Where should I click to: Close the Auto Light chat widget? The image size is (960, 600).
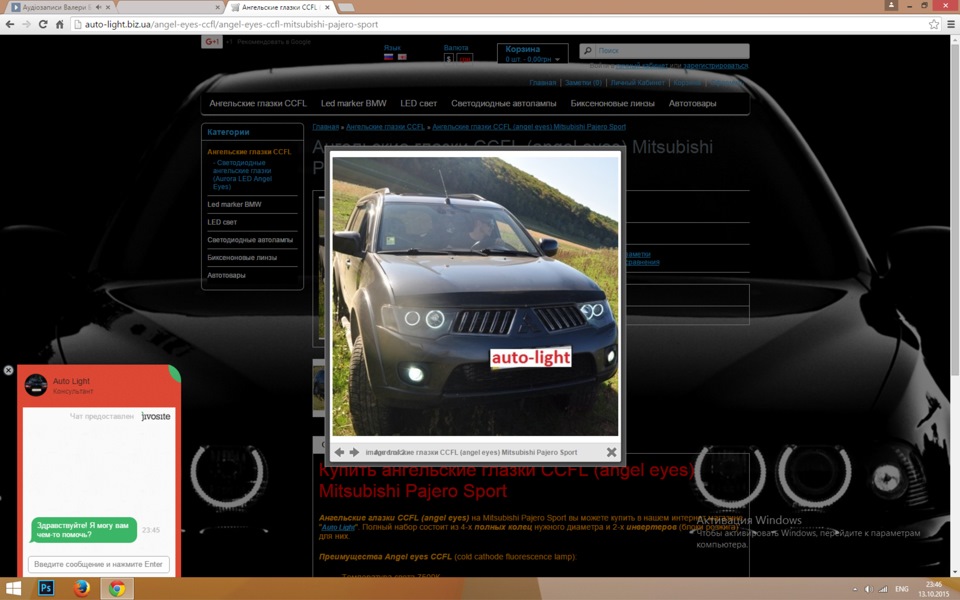tap(9, 370)
